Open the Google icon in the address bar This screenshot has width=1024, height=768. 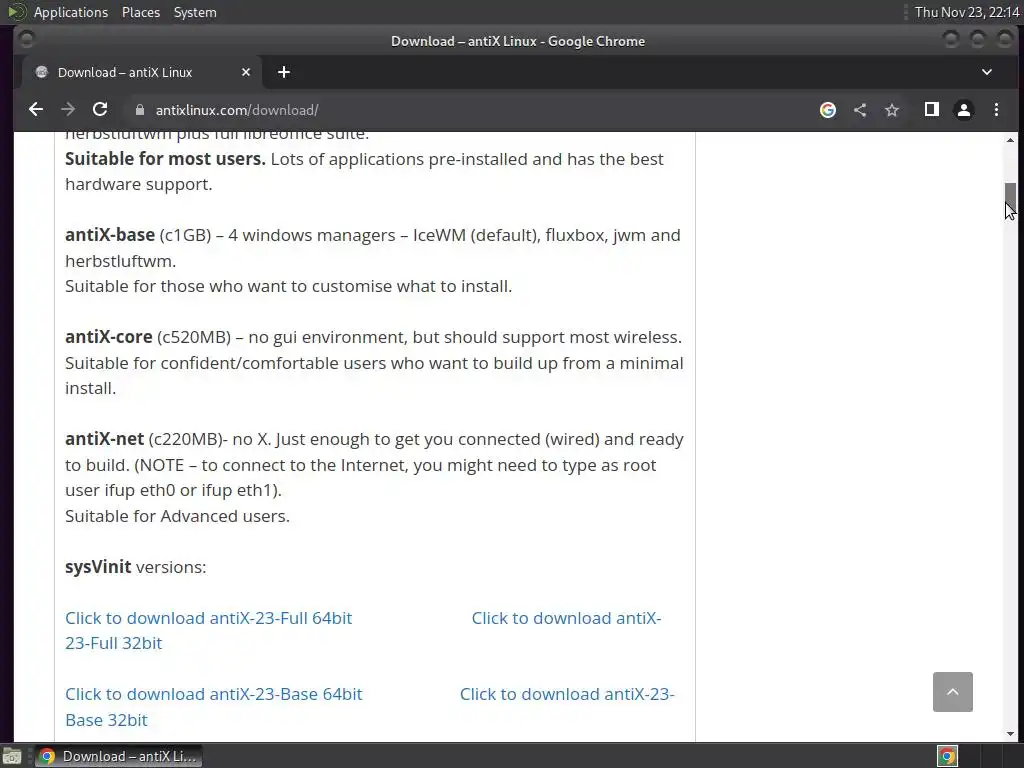(827, 110)
